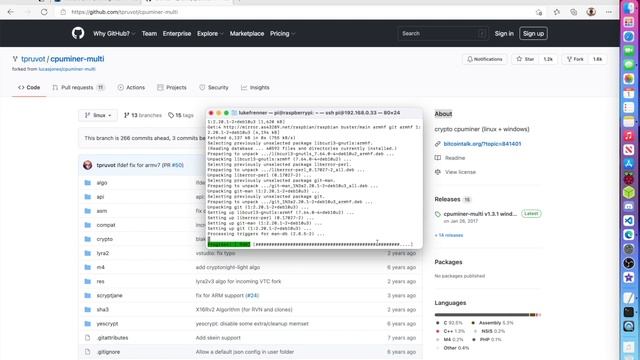Select the .gitattributes file icon
The height and width of the screenshot is (360, 640).
[87, 338]
